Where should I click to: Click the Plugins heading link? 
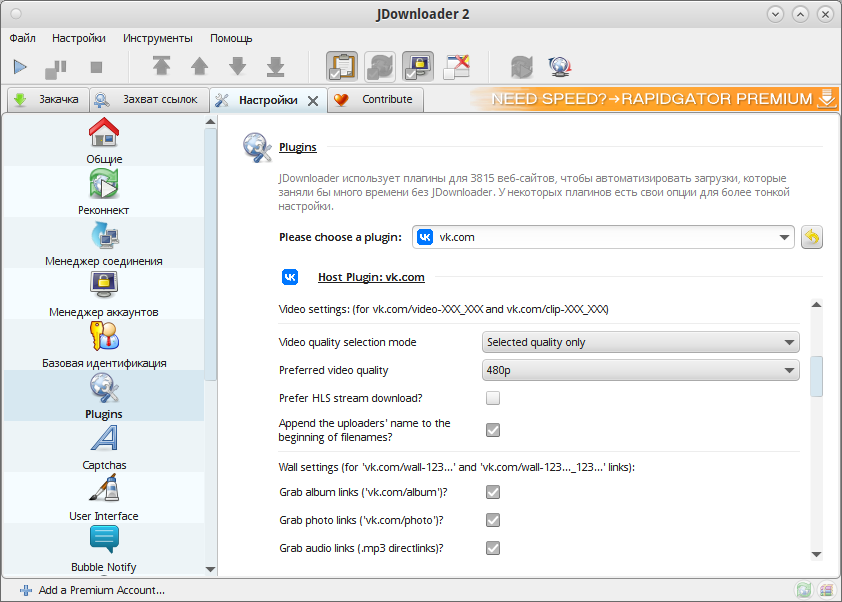pyautogui.click(x=298, y=147)
